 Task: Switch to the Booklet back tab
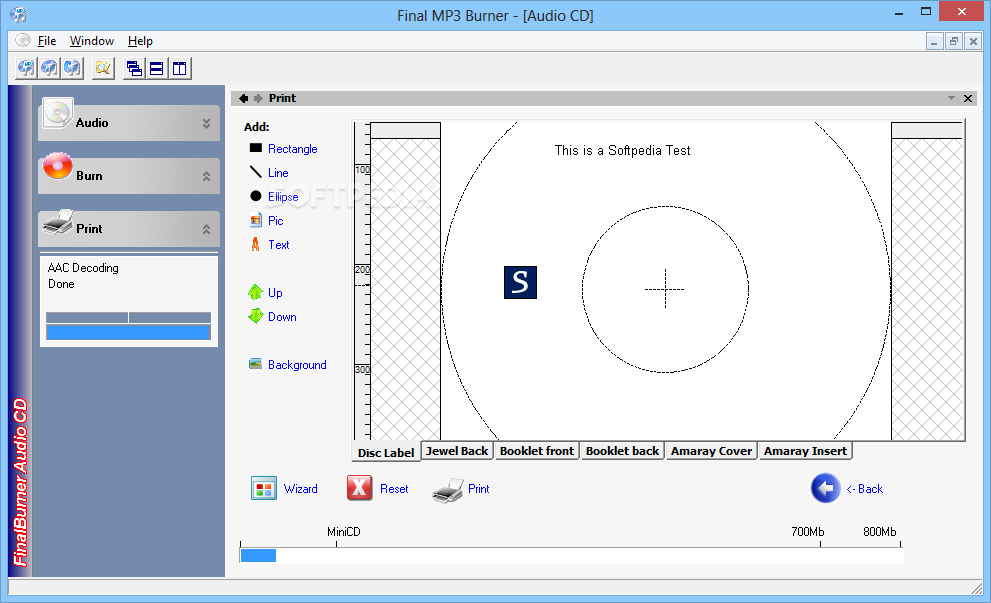(623, 451)
